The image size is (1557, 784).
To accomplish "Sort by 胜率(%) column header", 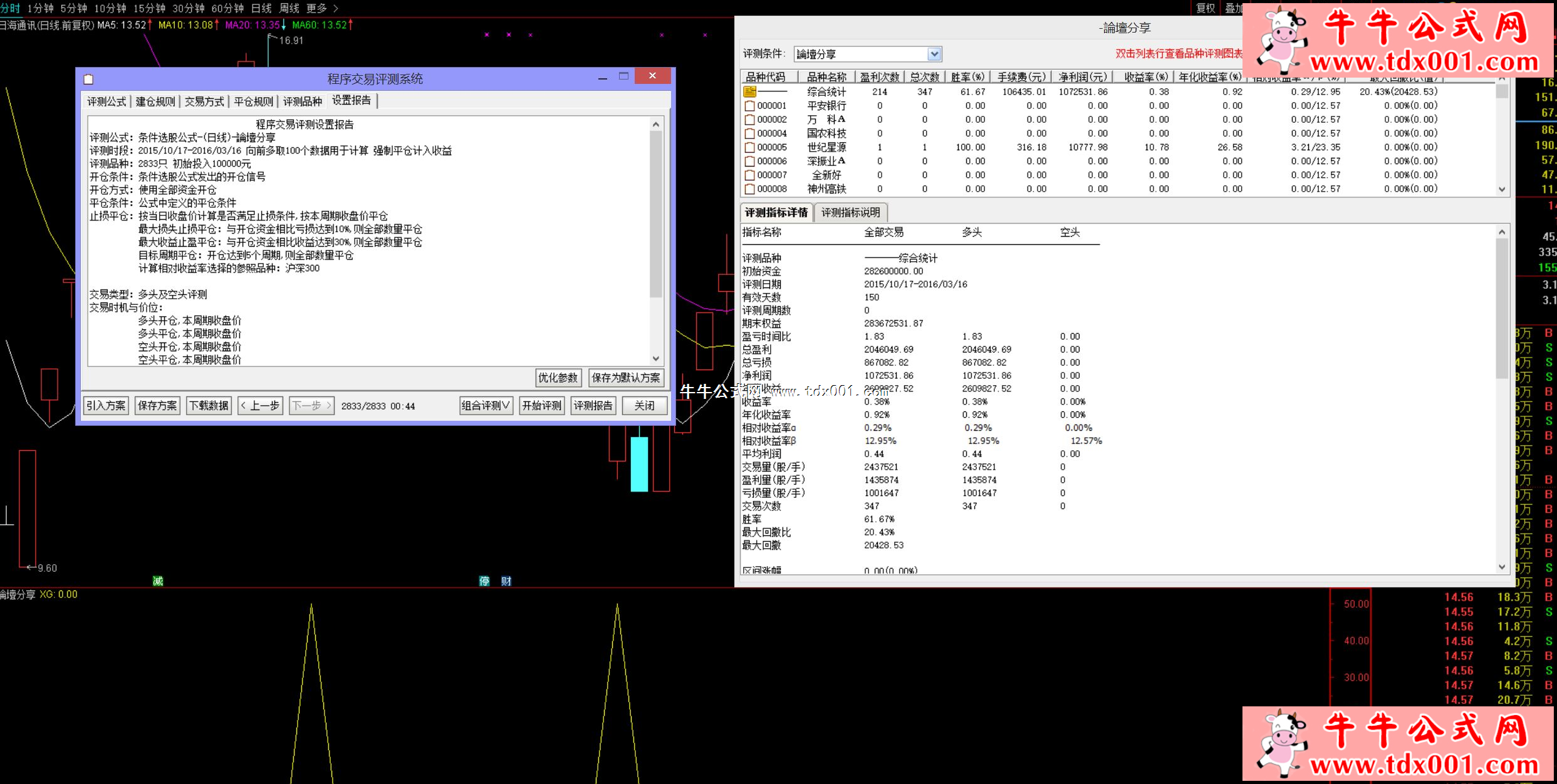I will [967, 77].
